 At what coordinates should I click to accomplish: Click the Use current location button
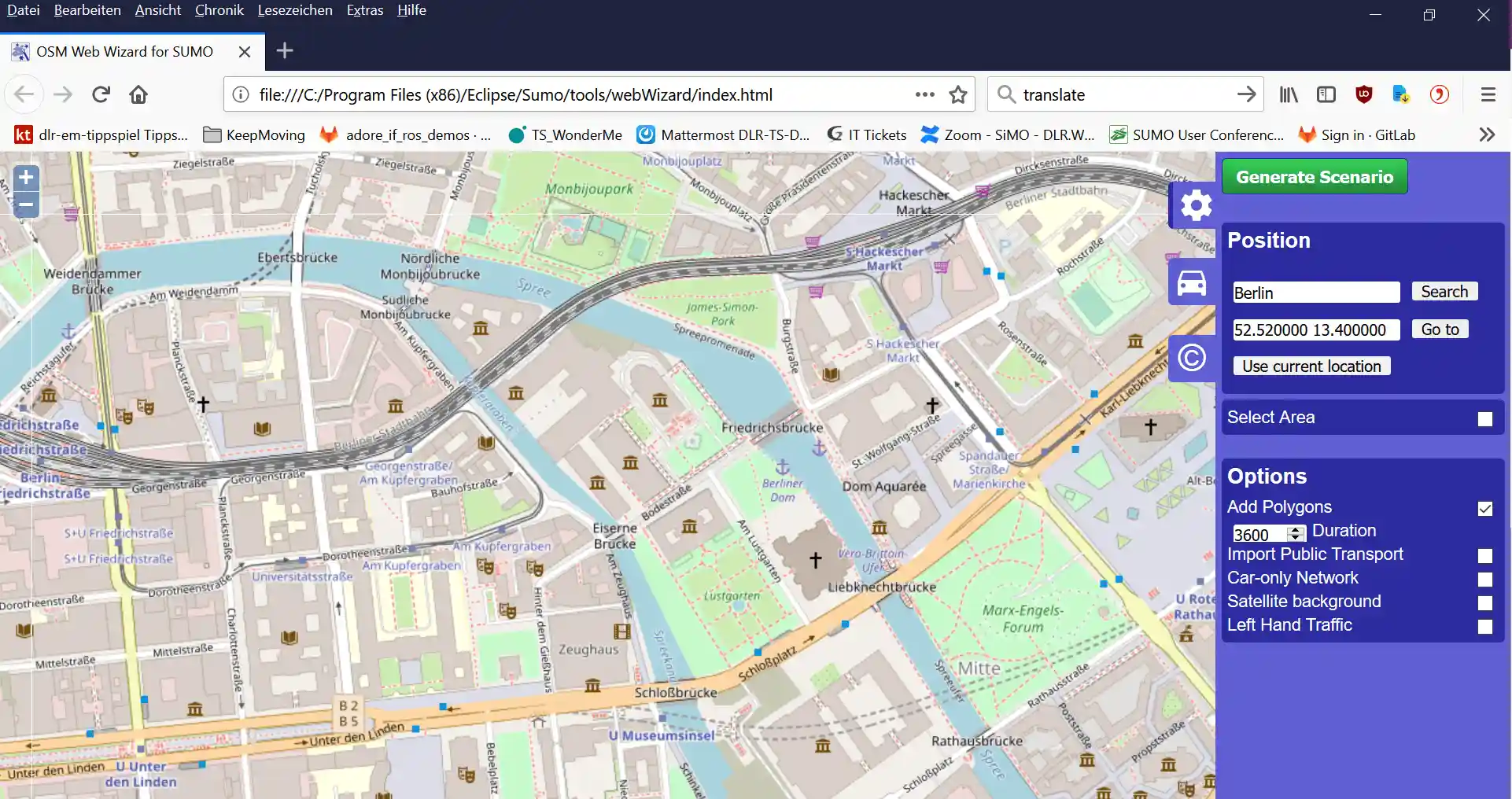point(1311,366)
